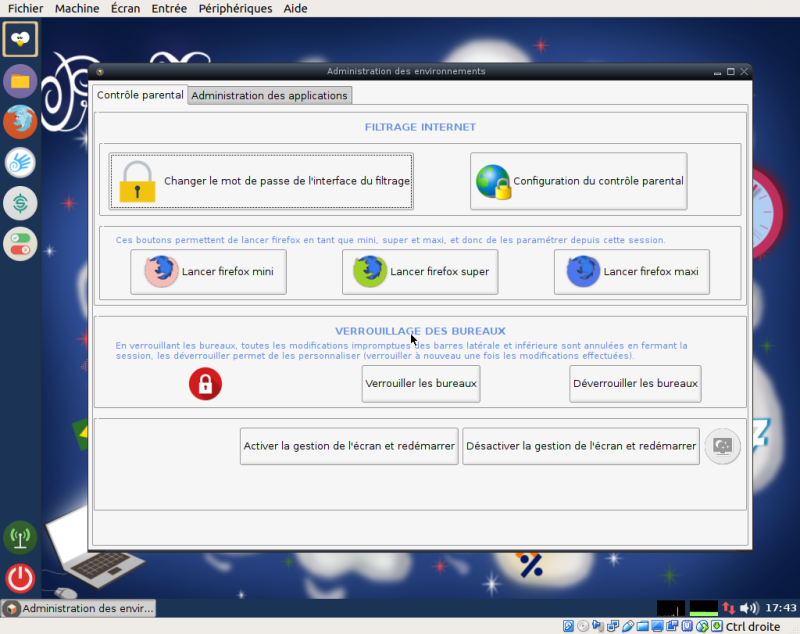Open the Écran menu
800x634 pixels.
[126, 8]
